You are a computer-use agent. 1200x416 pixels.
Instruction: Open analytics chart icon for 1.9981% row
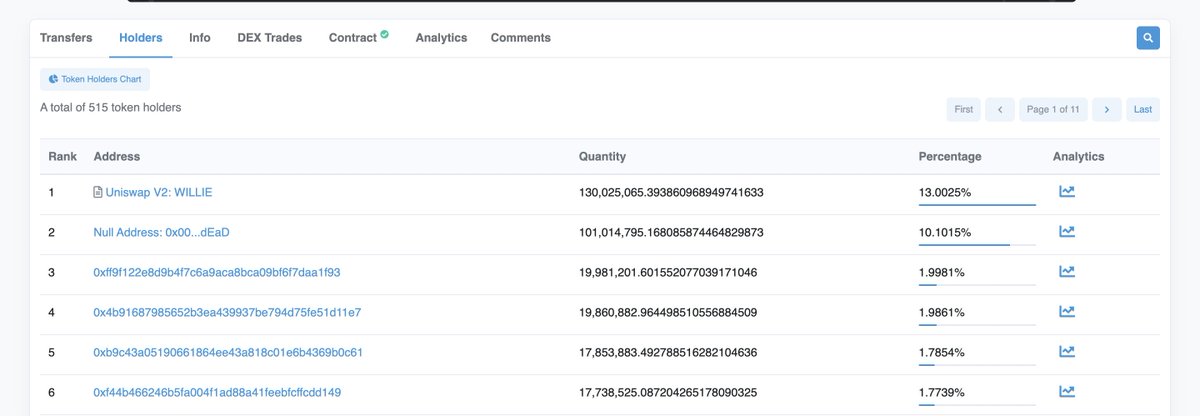(x=1067, y=271)
